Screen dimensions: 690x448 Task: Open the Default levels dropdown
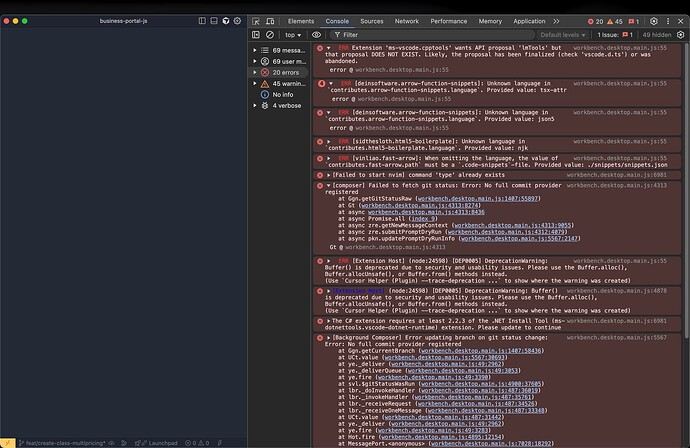pos(563,35)
